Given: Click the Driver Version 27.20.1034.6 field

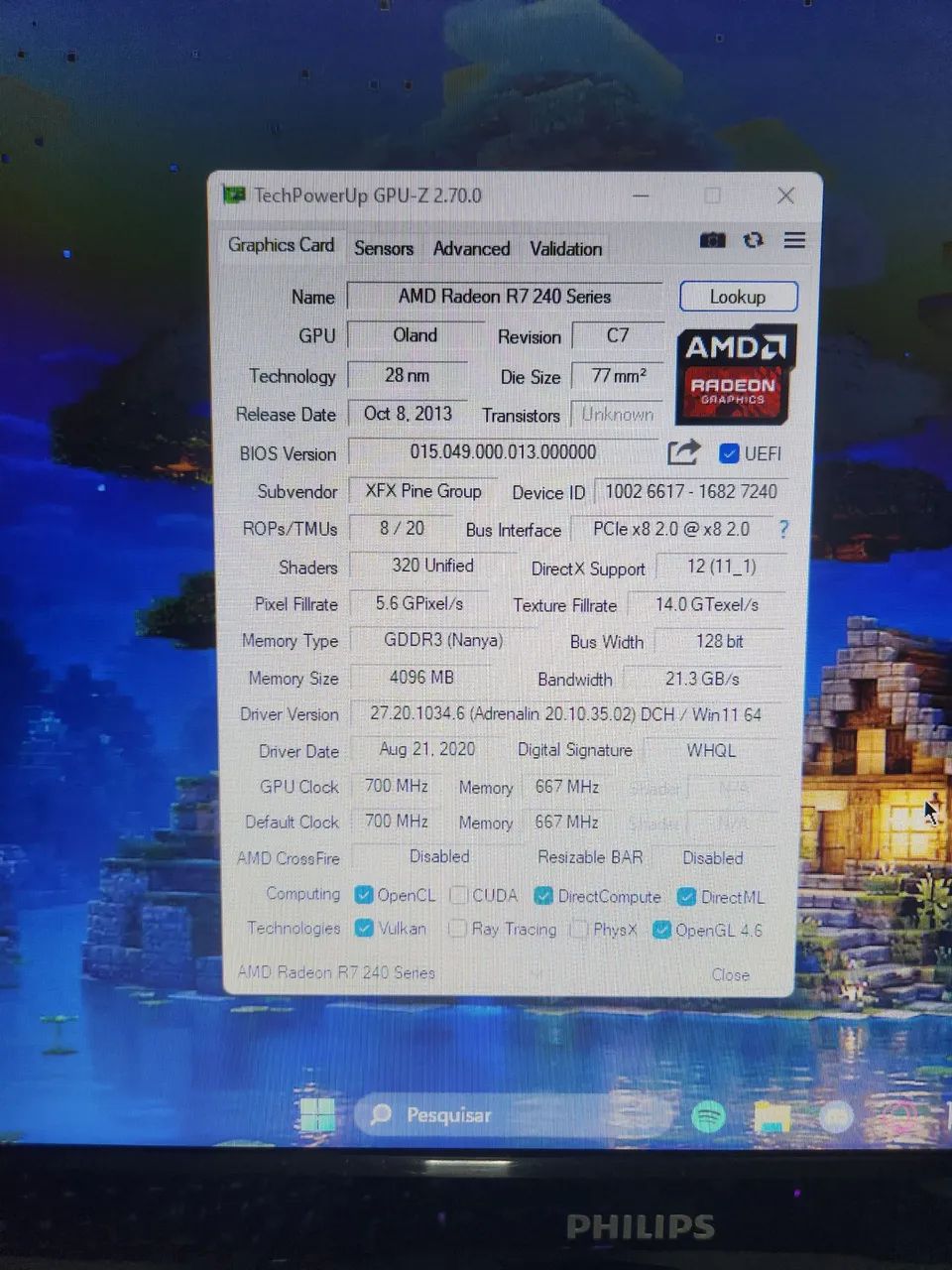Looking at the screenshot, I should point(566,714).
